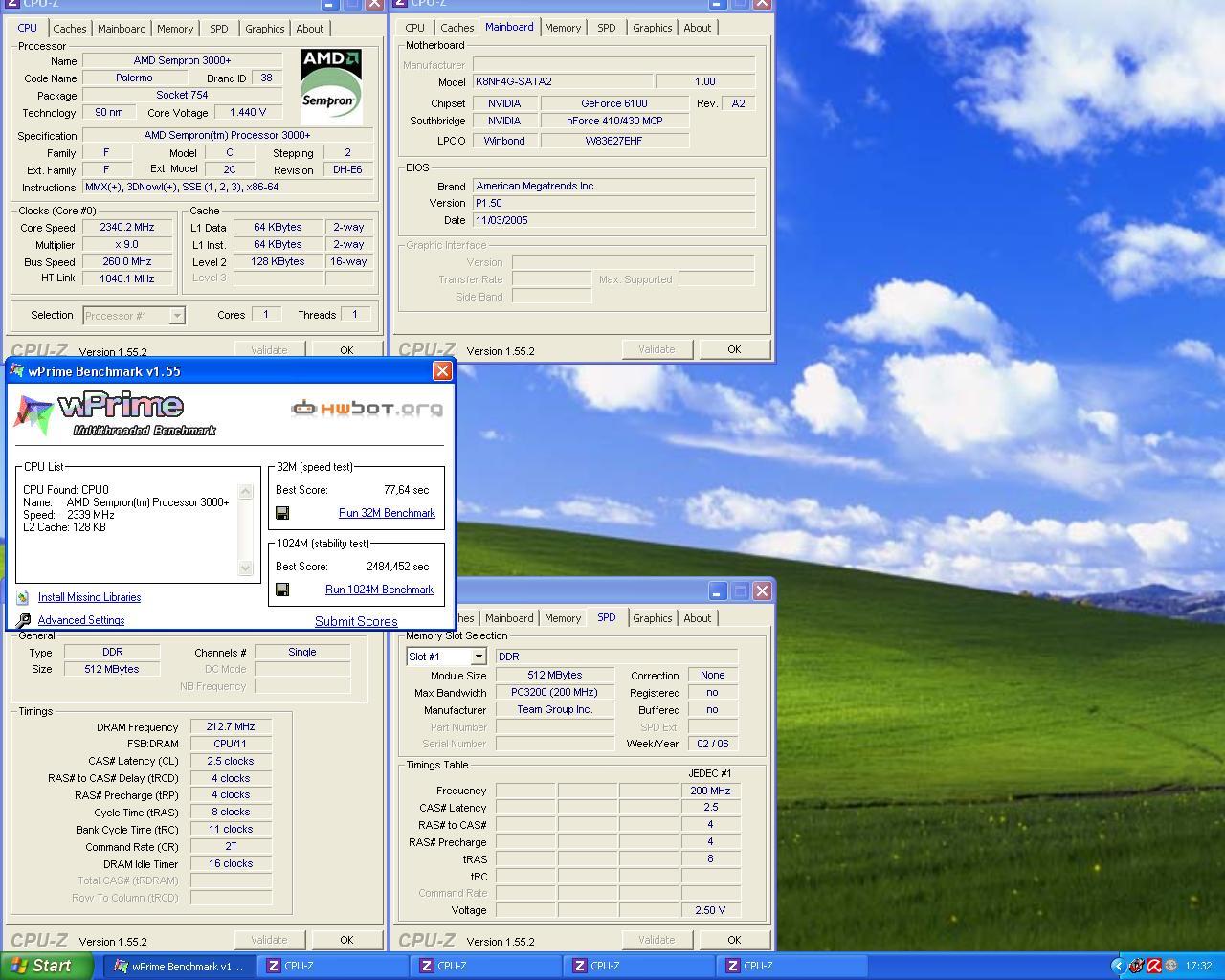The width and height of the screenshot is (1225, 980).
Task: Click the save icon beside Run 32M Benchmark
Action: tap(282, 513)
